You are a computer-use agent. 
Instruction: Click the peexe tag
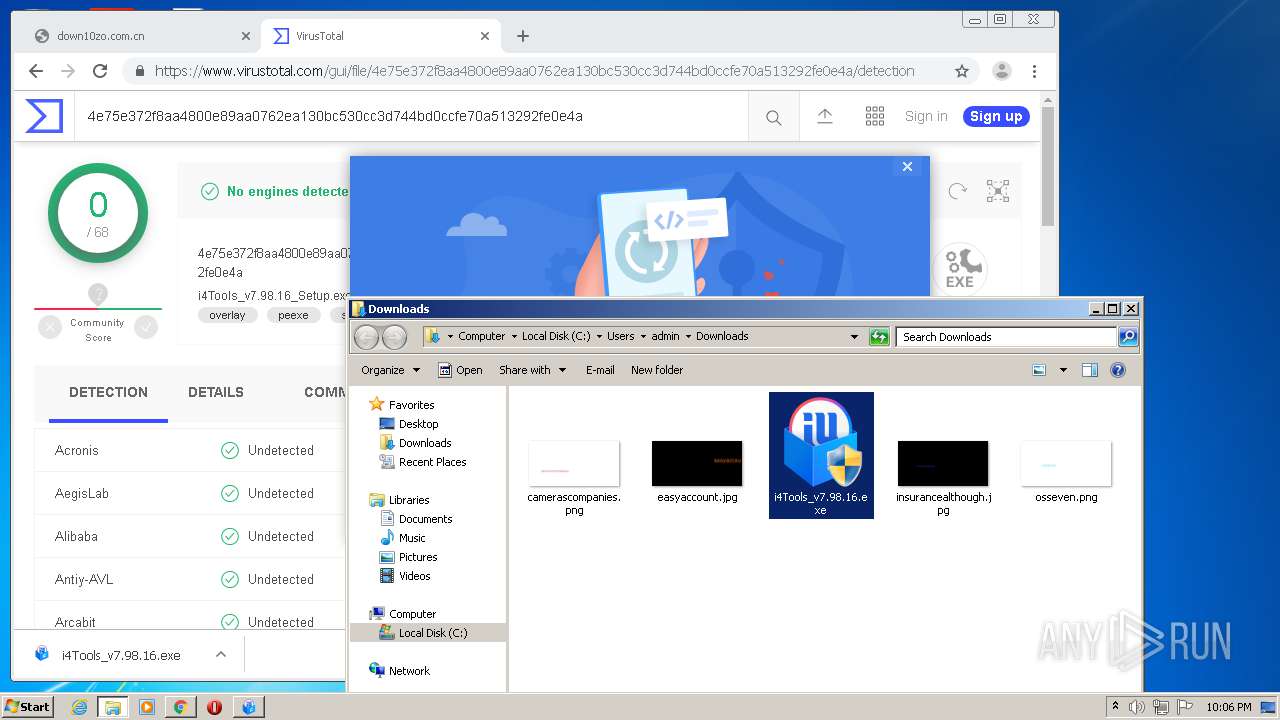pyautogui.click(x=293, y=315)
